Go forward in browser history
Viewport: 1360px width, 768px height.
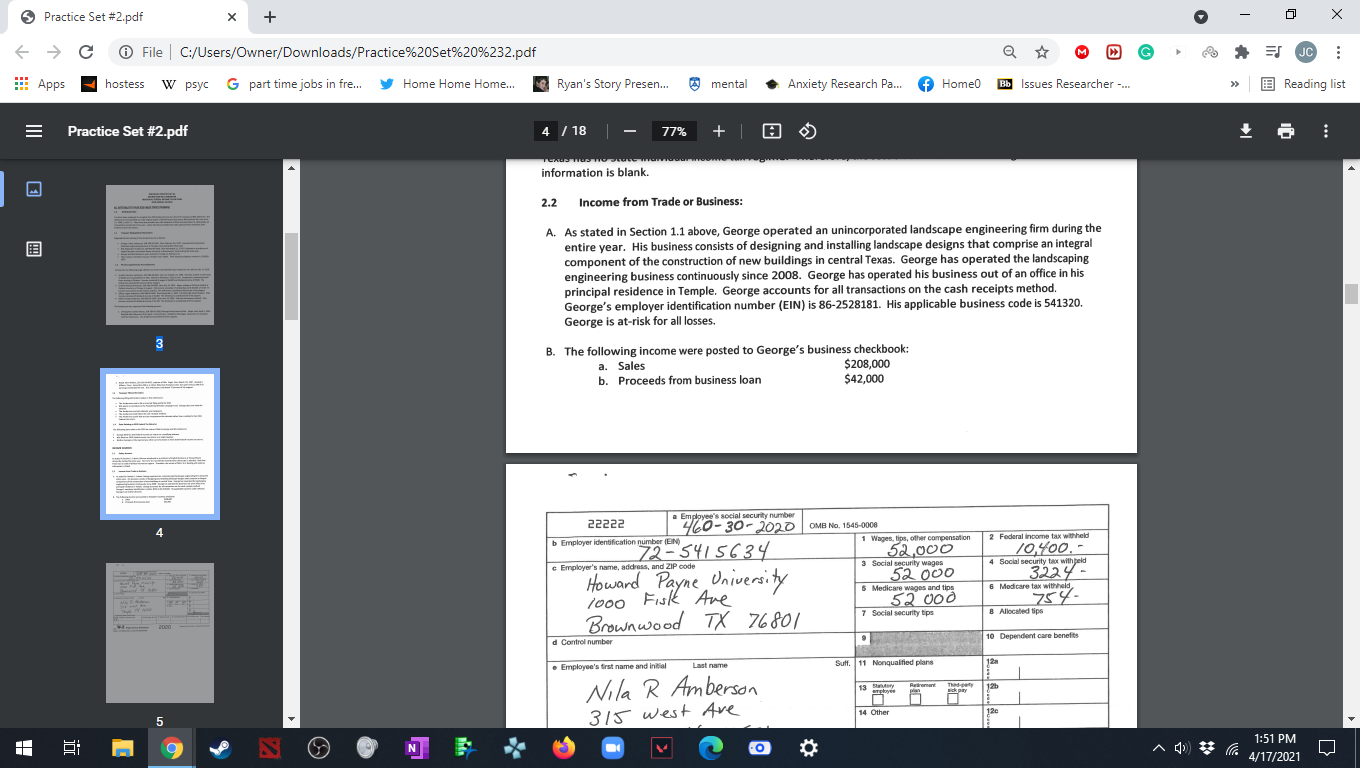pos(54,52)
